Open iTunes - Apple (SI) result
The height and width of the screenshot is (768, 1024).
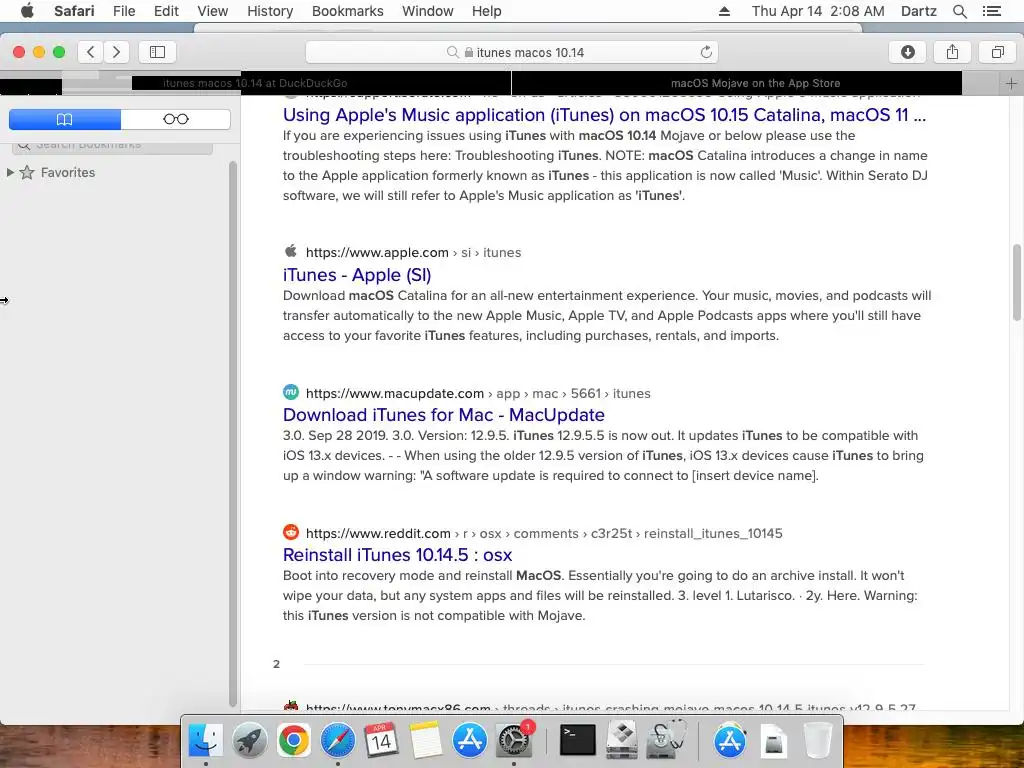(x=357, y=275)
